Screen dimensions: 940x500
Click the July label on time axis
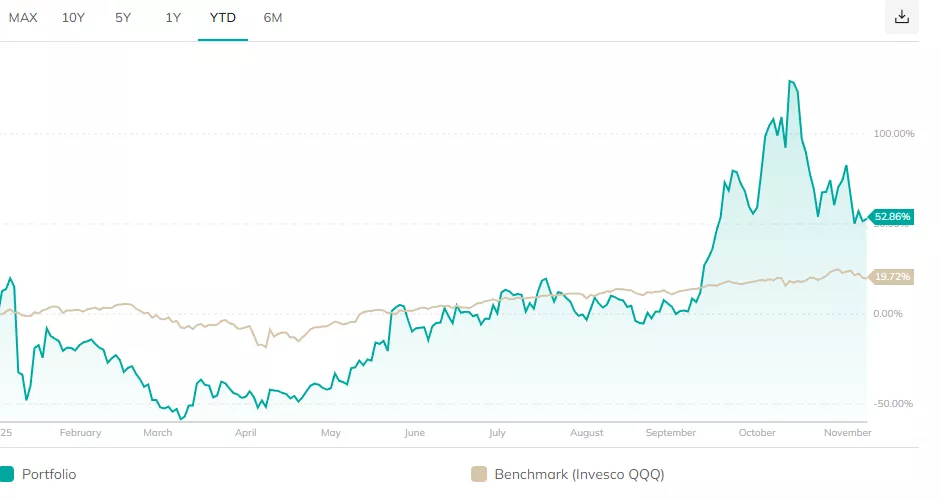[497, 433]
